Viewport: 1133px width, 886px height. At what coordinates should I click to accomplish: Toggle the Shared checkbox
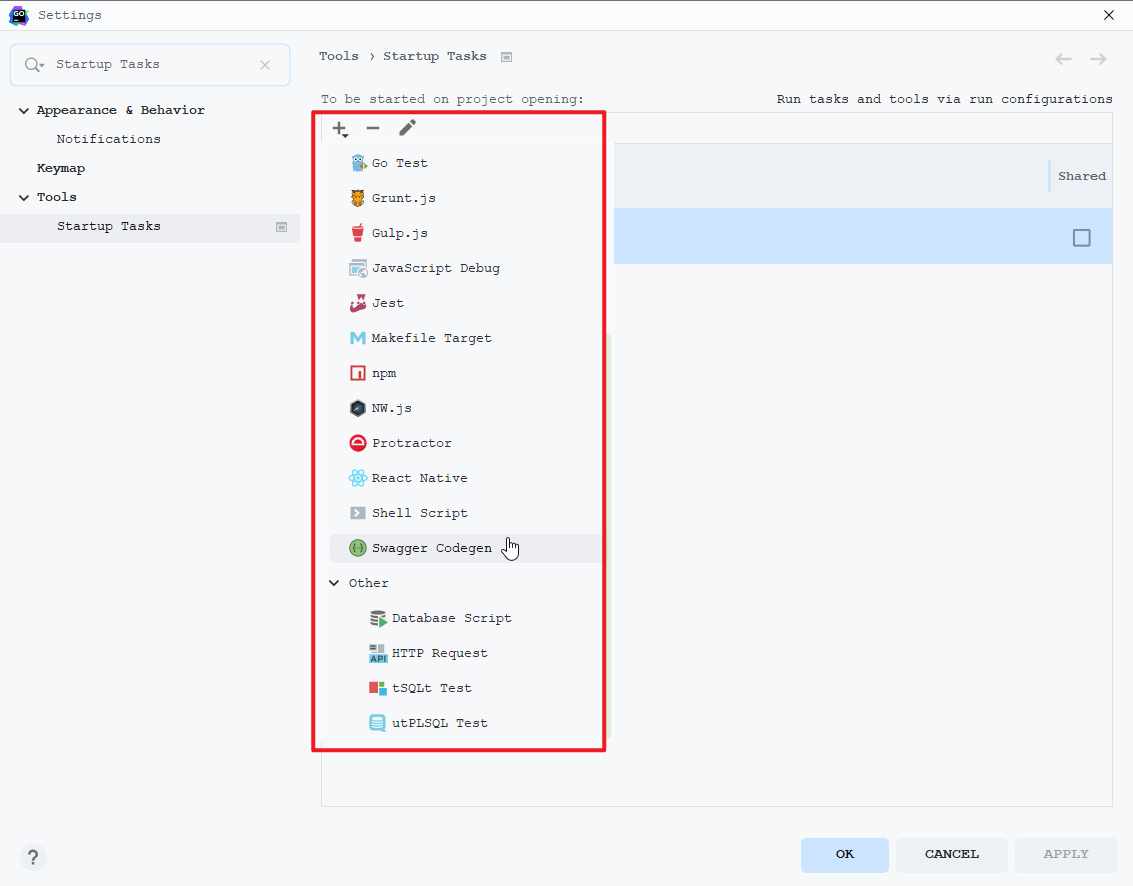(1082, 238)
